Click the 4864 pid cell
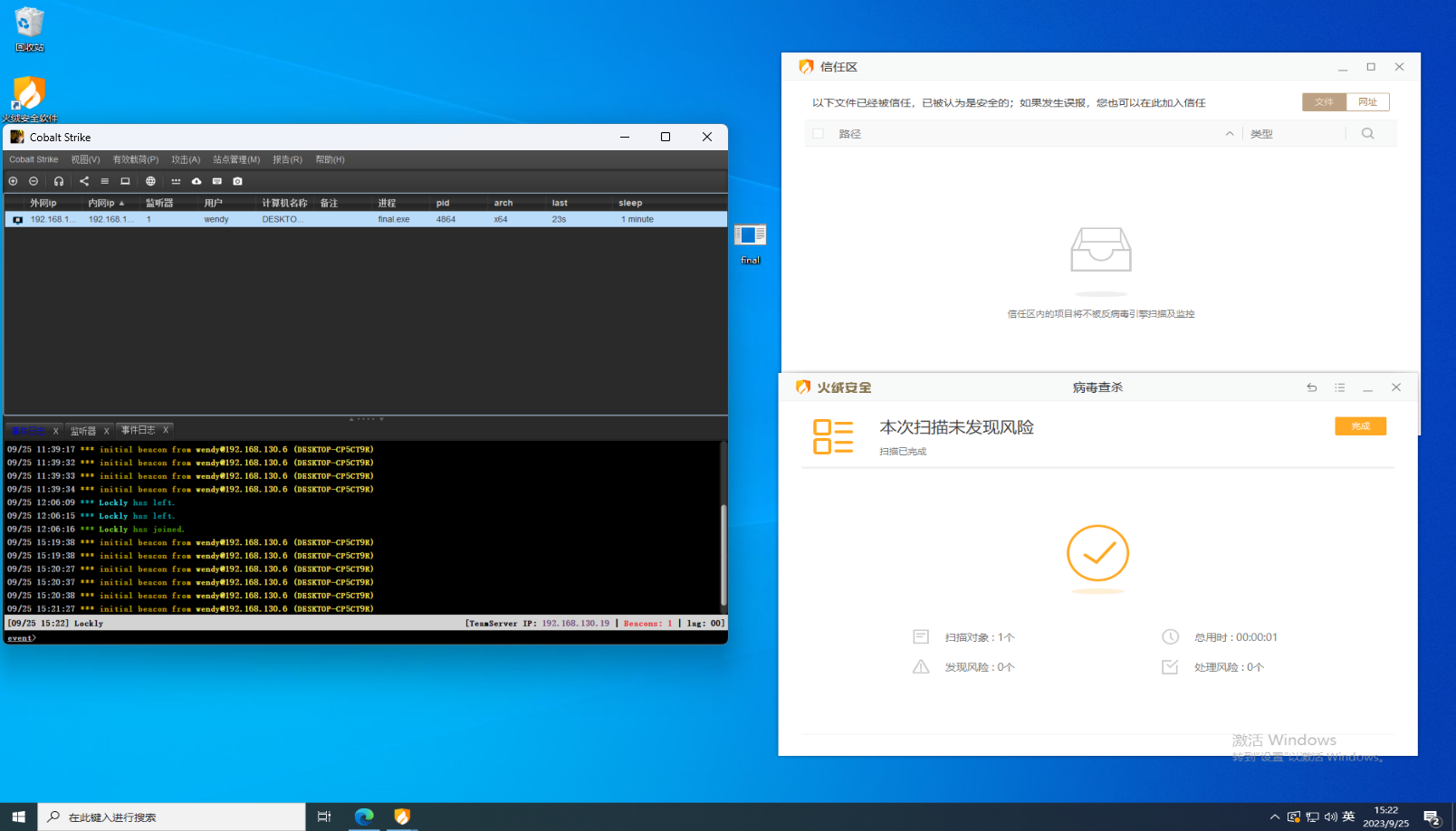 pyautogui.click(x=445, y=219)
